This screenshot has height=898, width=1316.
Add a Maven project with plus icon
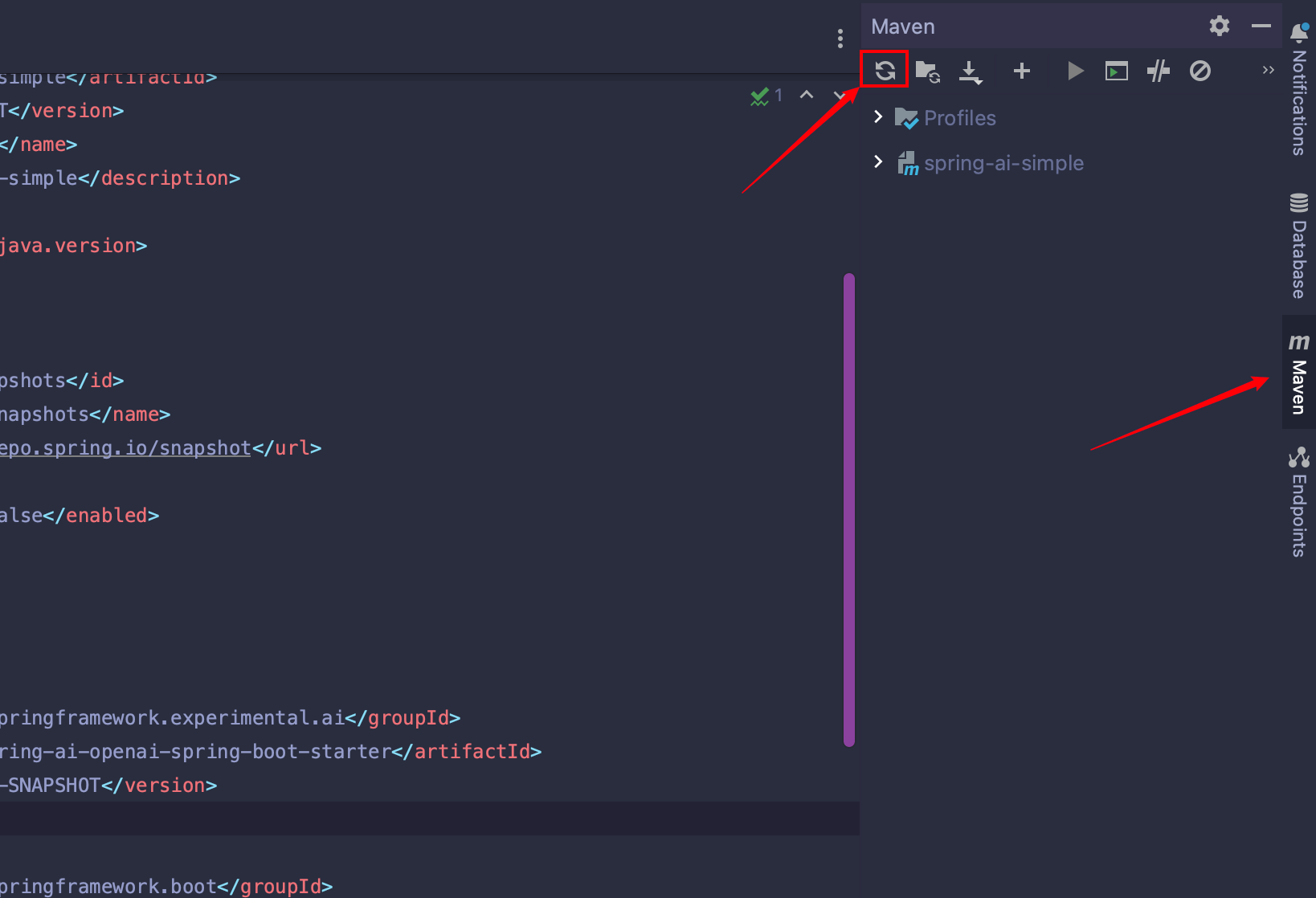(1021, 71)
